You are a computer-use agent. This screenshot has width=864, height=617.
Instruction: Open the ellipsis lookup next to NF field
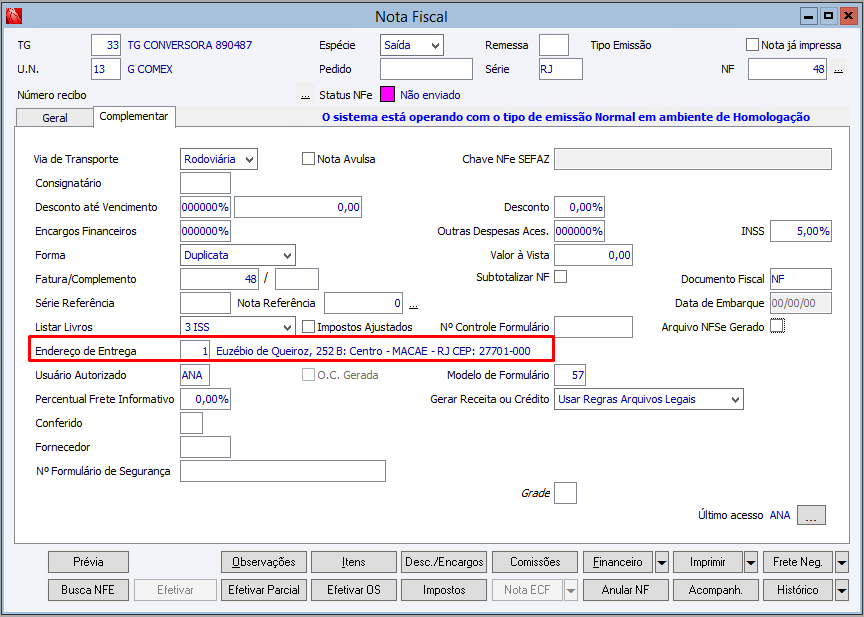838,70
